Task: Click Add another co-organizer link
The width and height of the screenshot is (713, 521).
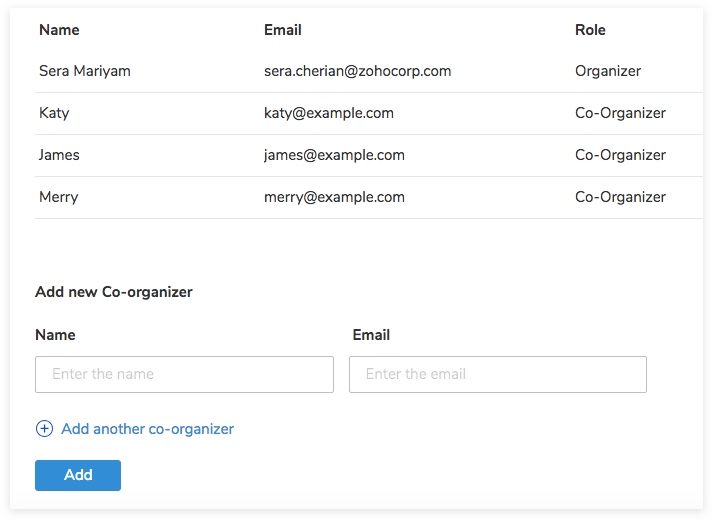Action: point(147,429)
